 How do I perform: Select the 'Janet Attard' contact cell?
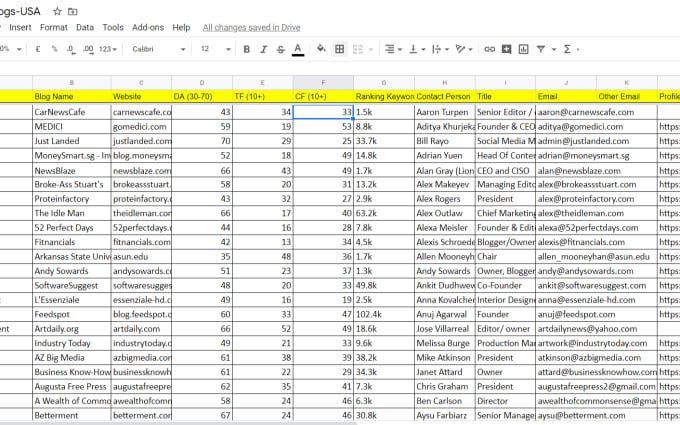click(x=445, y=372)
